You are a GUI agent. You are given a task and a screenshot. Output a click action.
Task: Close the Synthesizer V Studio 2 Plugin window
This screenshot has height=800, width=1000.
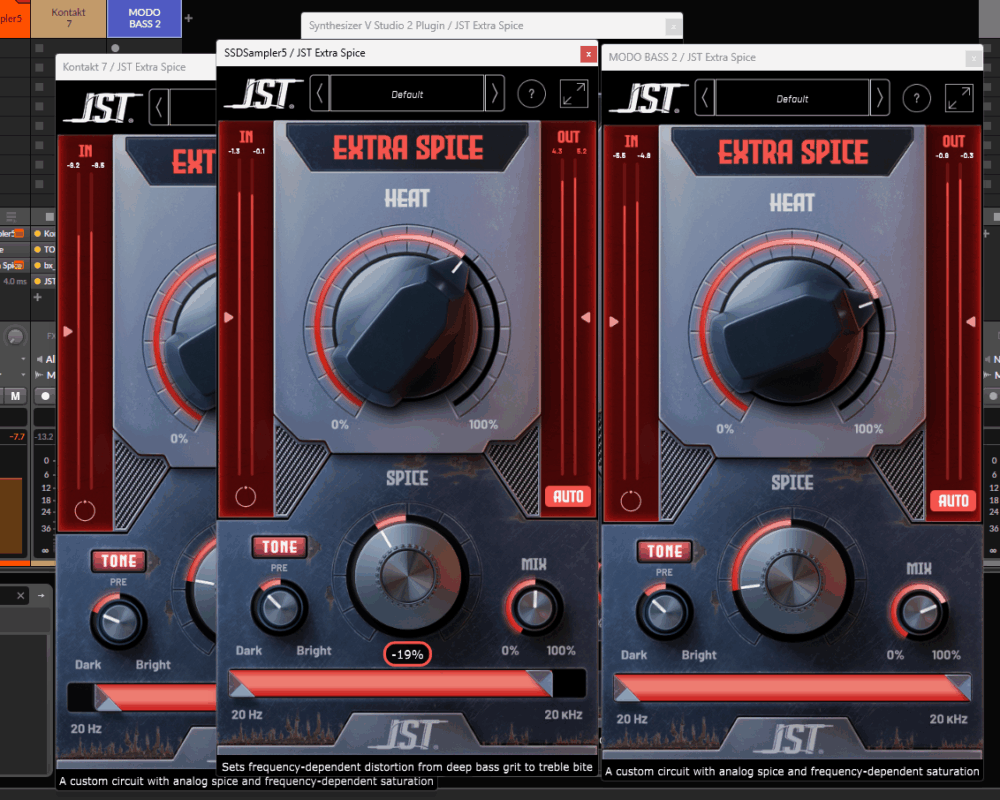(x=672, y=26)
